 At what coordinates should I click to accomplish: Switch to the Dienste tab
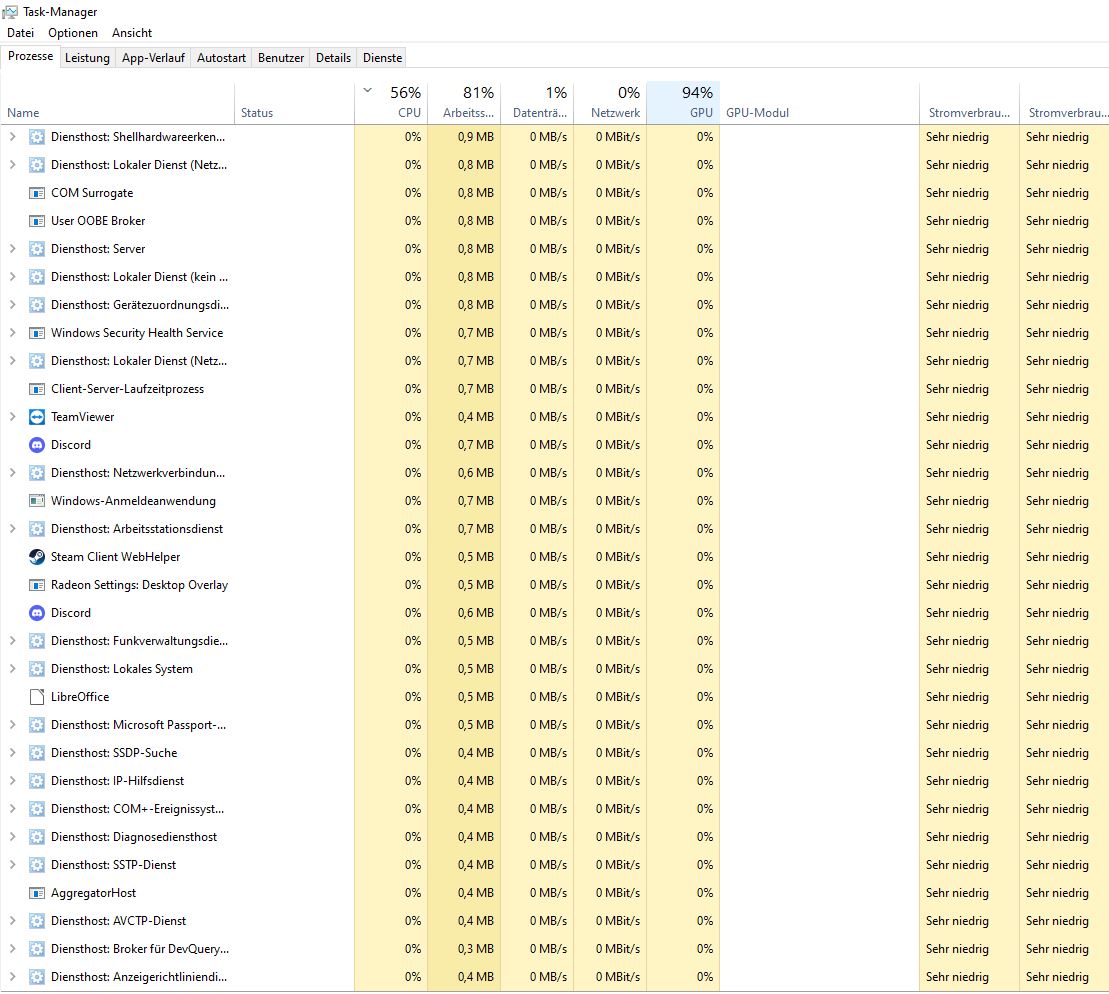(383, 58)
